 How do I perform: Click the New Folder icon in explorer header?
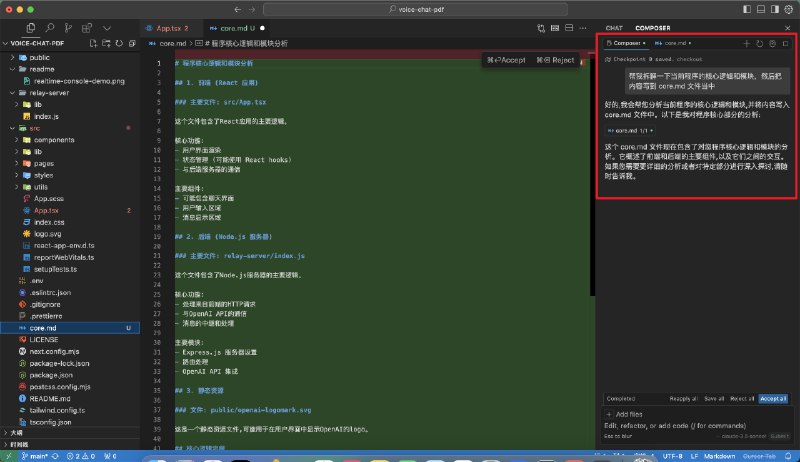[x=106, y=43]
